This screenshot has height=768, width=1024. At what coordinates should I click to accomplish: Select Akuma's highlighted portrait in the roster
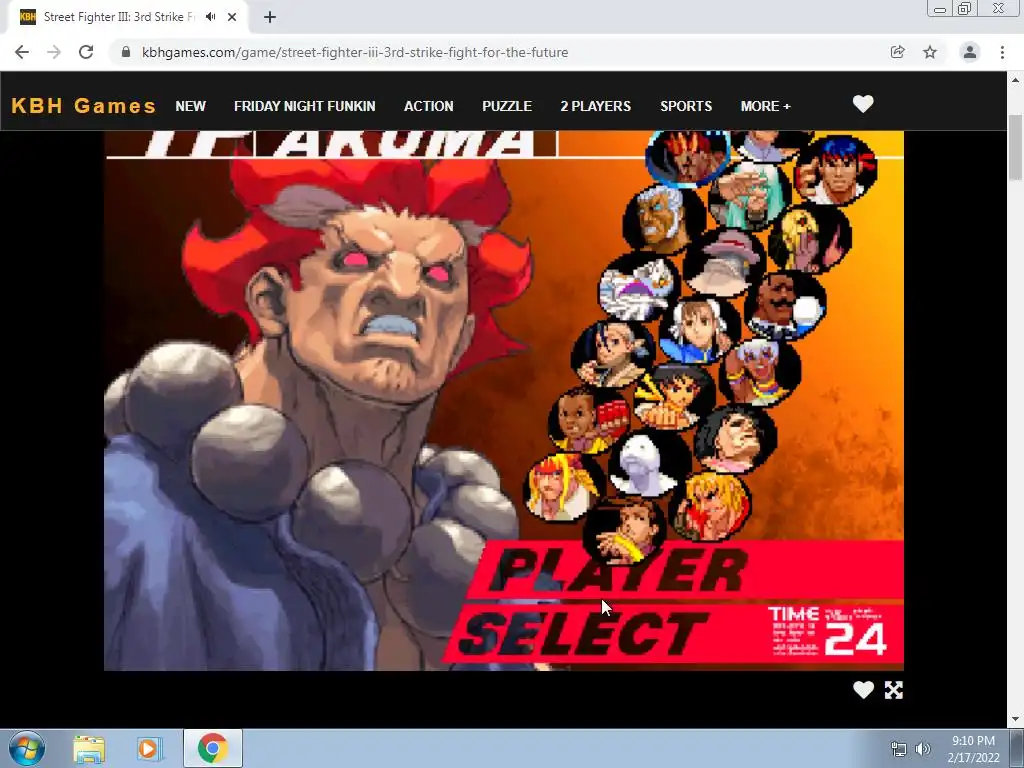[x=687, y=157]
